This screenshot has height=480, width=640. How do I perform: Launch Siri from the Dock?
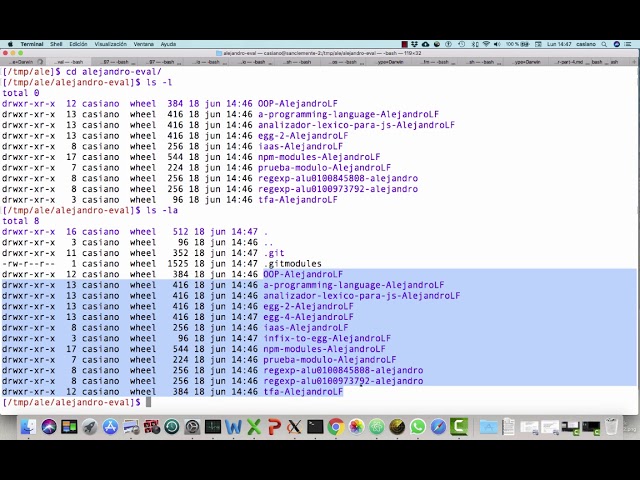(49, 427)
